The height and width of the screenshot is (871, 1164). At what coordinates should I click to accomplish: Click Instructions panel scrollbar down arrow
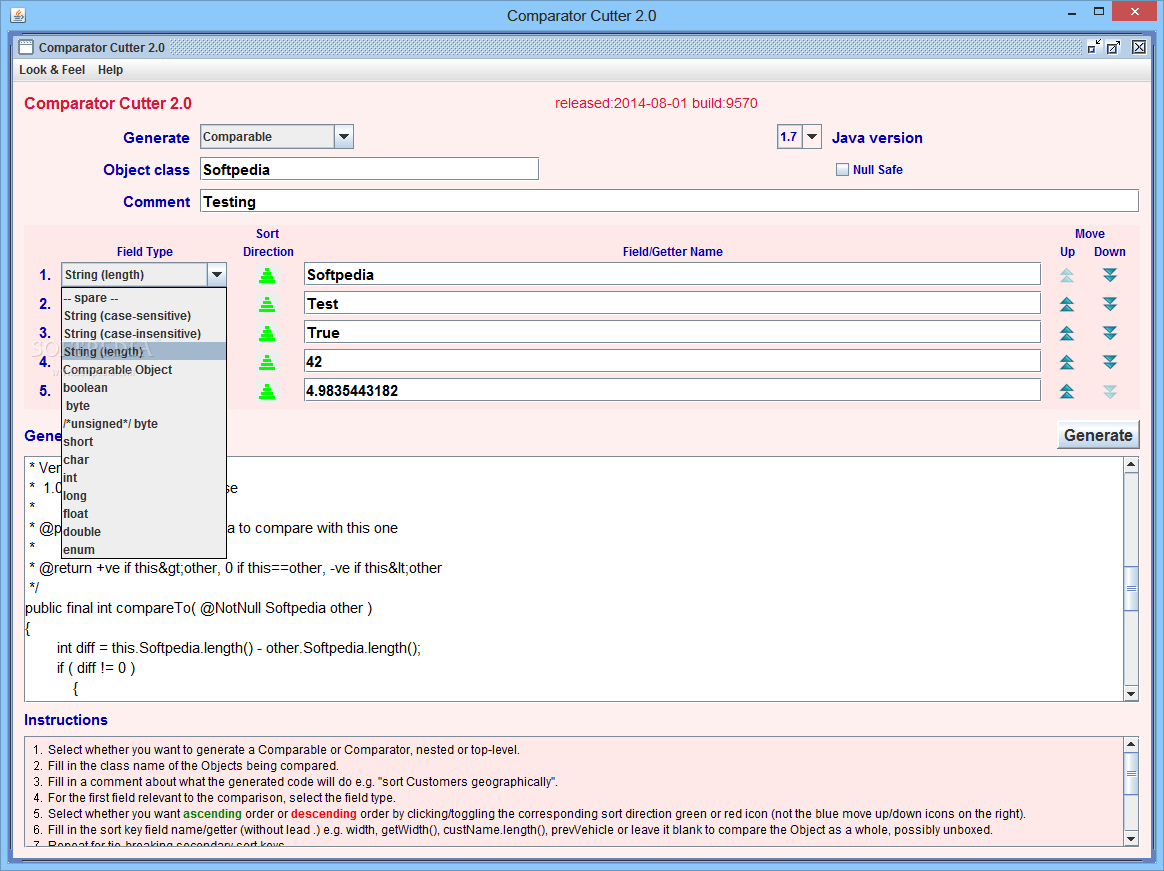(x=1131, y=838)
